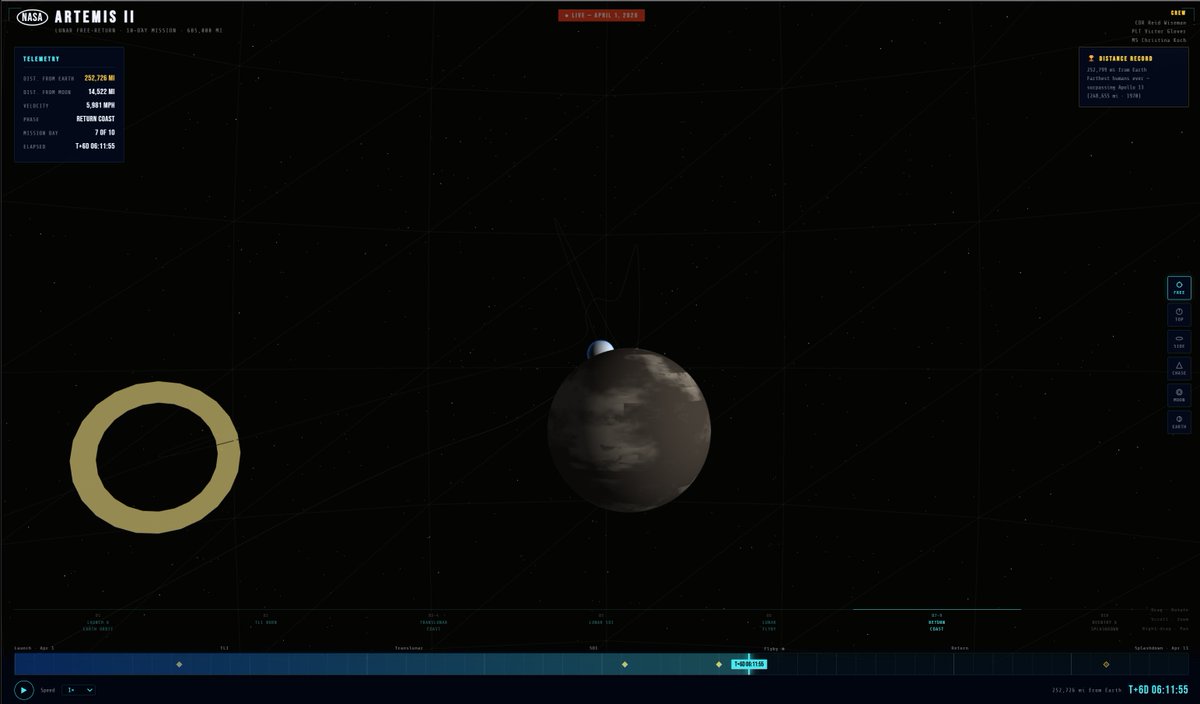The width and height of the screenshot is (1200, 704).
Task: Jump to the TLI Burn phase
Action: (265, 622)
